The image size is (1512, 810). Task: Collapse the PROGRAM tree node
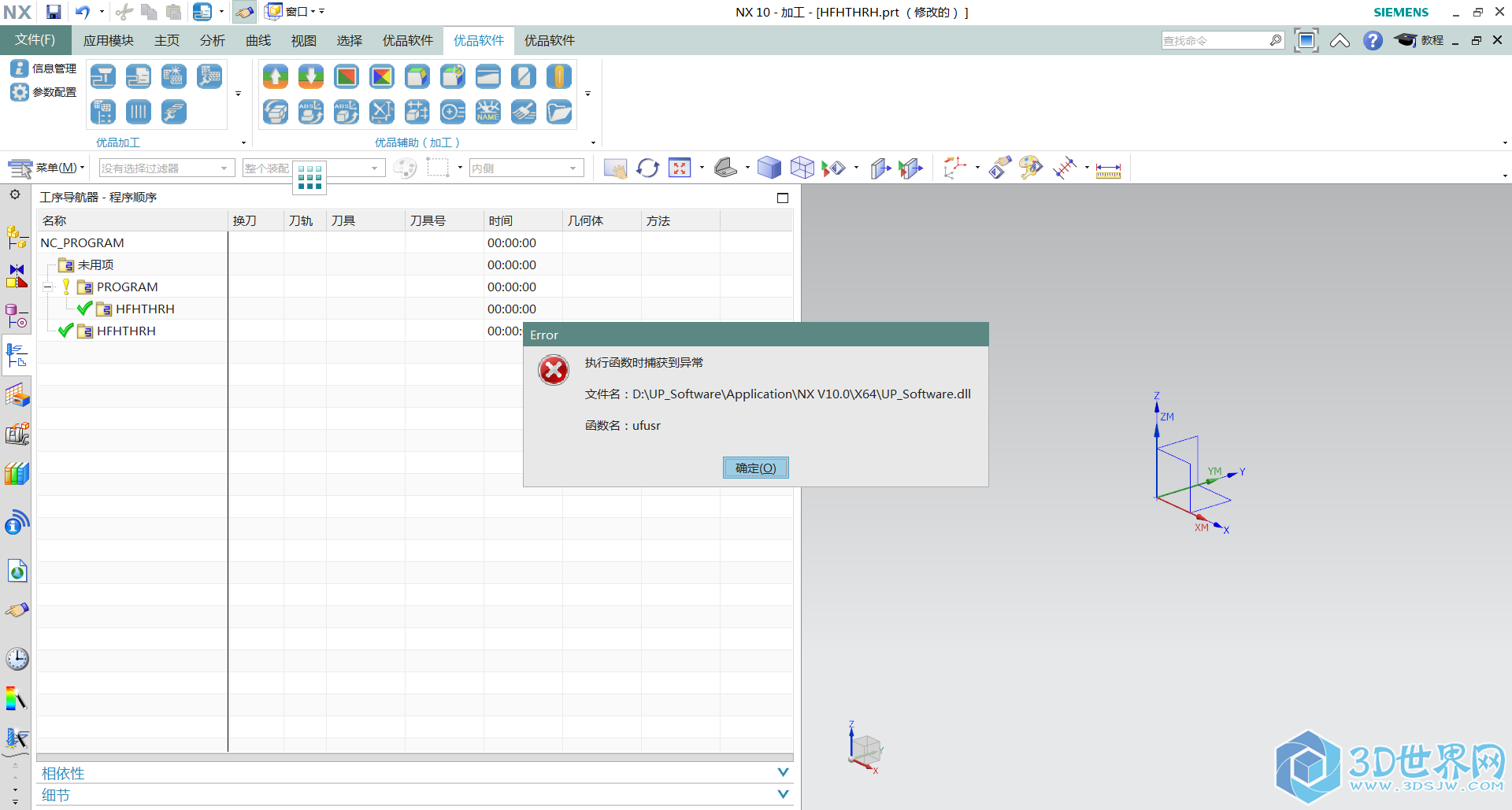click(47, 287)
